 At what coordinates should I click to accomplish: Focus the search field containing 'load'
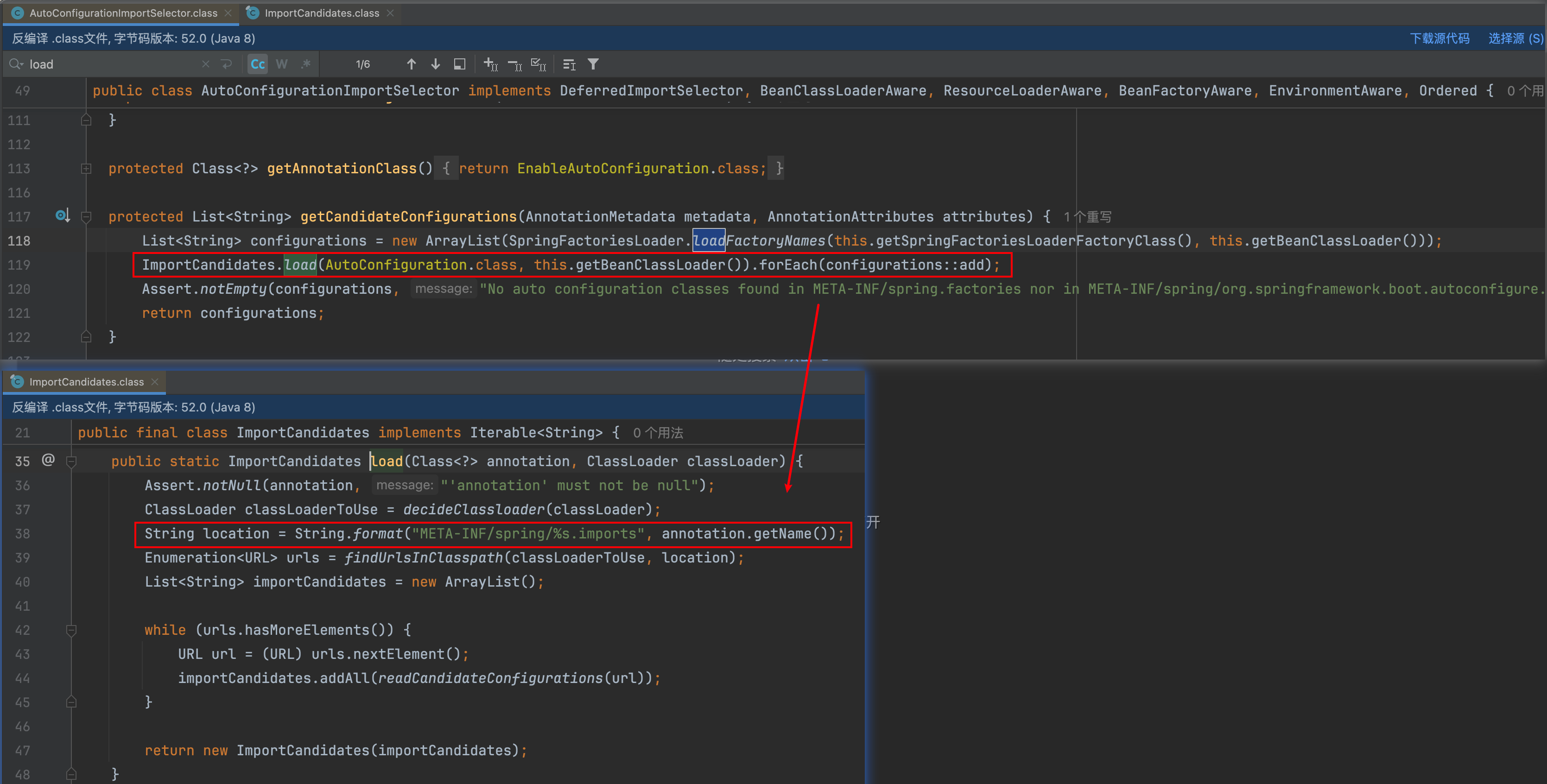(114, 64)
